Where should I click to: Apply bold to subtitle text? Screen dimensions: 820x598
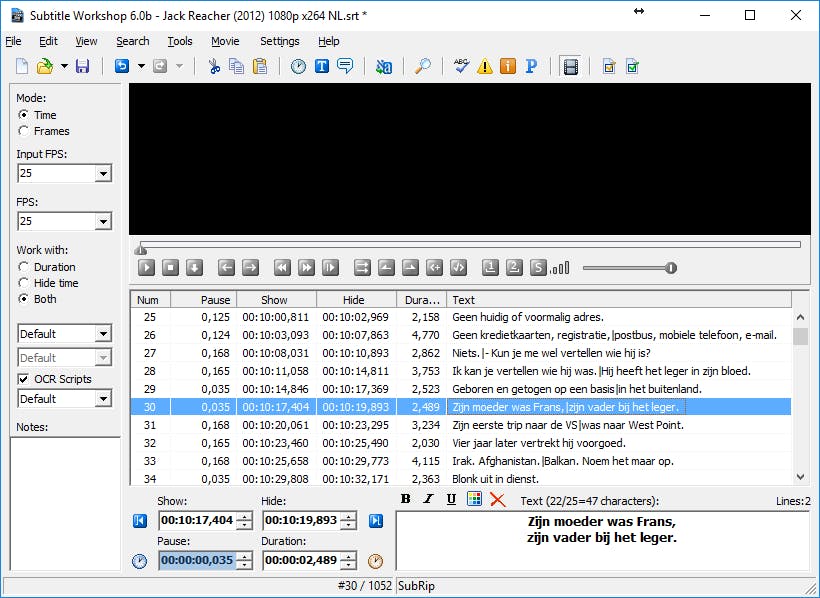[406, 499]
